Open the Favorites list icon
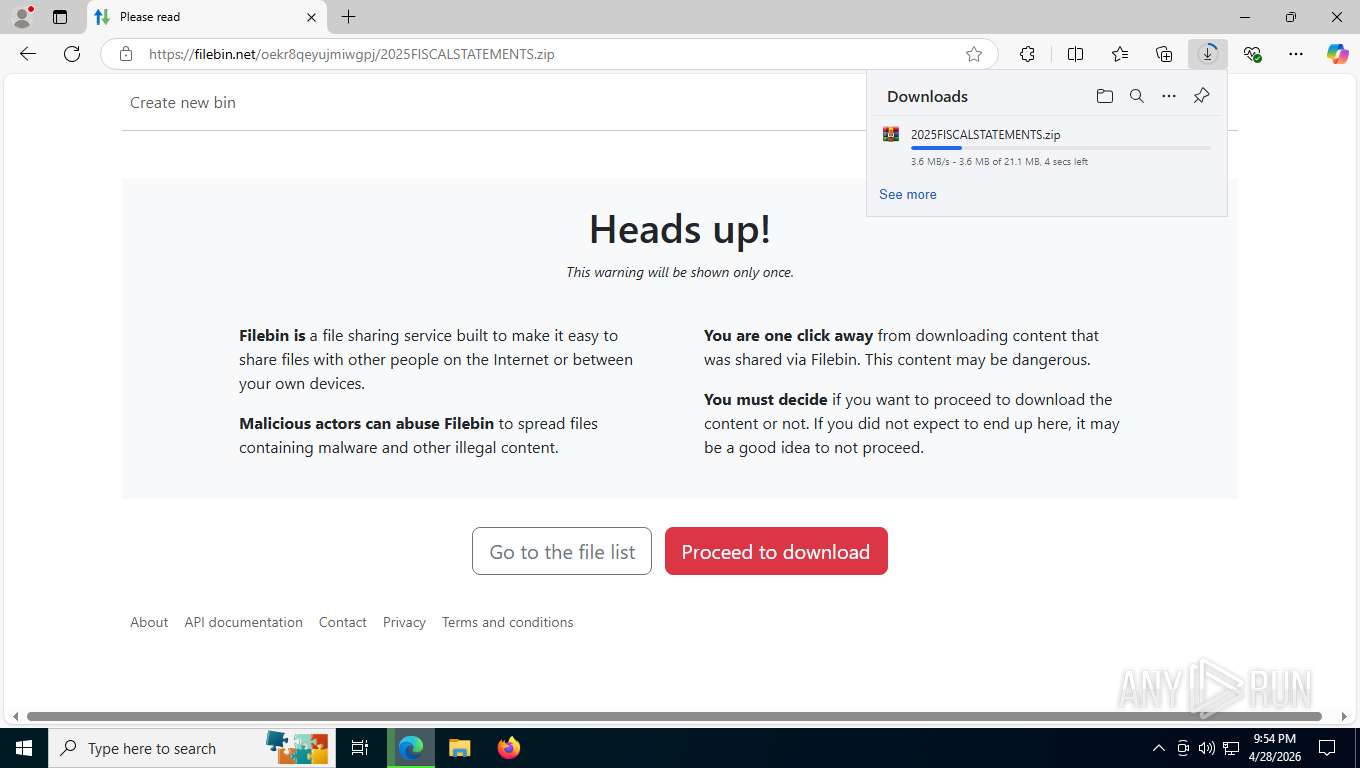Image resolution: width=1360 pixels, height=768 pixels. tap(1120, 54)
